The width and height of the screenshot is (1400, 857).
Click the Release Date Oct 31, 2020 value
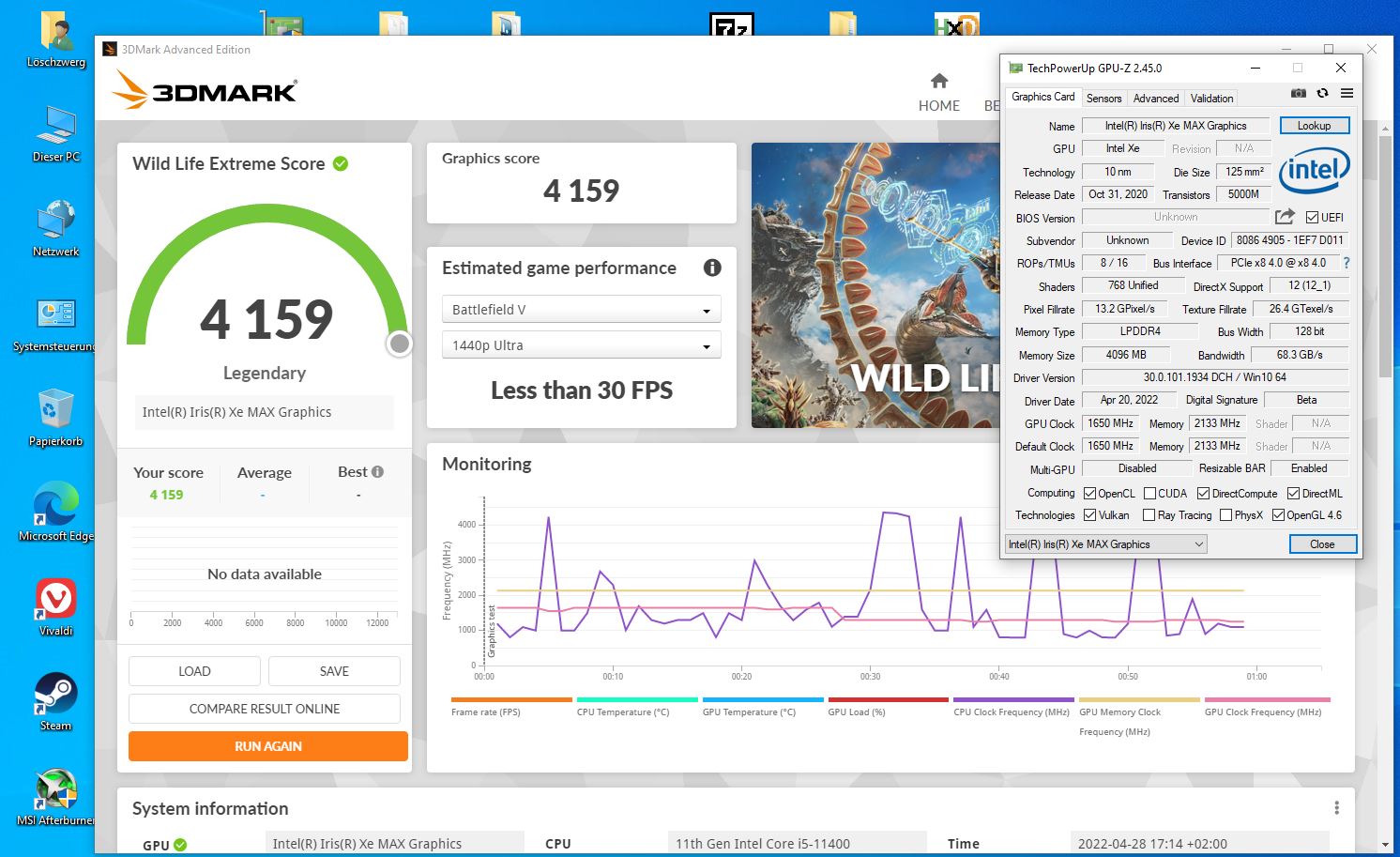tap(1118, 194)
